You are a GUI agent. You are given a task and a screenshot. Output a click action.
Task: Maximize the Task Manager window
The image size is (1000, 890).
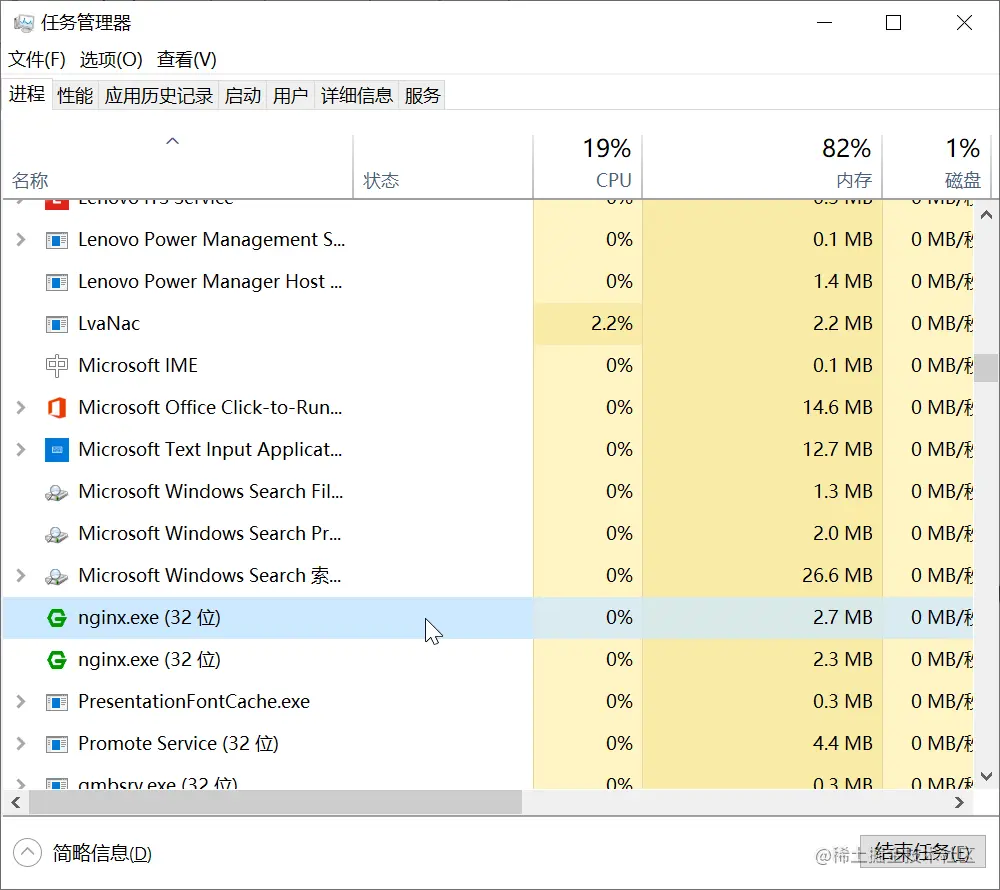click(893, 23)
